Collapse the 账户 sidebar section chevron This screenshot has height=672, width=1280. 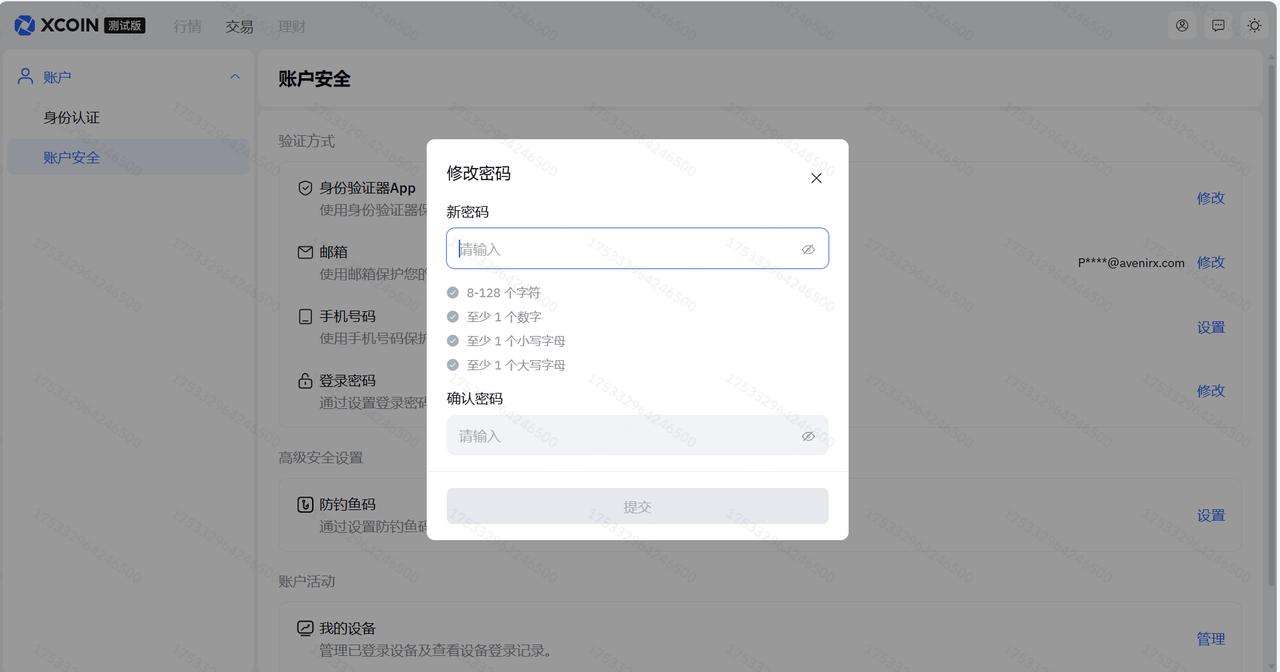[x=235, y=77]
